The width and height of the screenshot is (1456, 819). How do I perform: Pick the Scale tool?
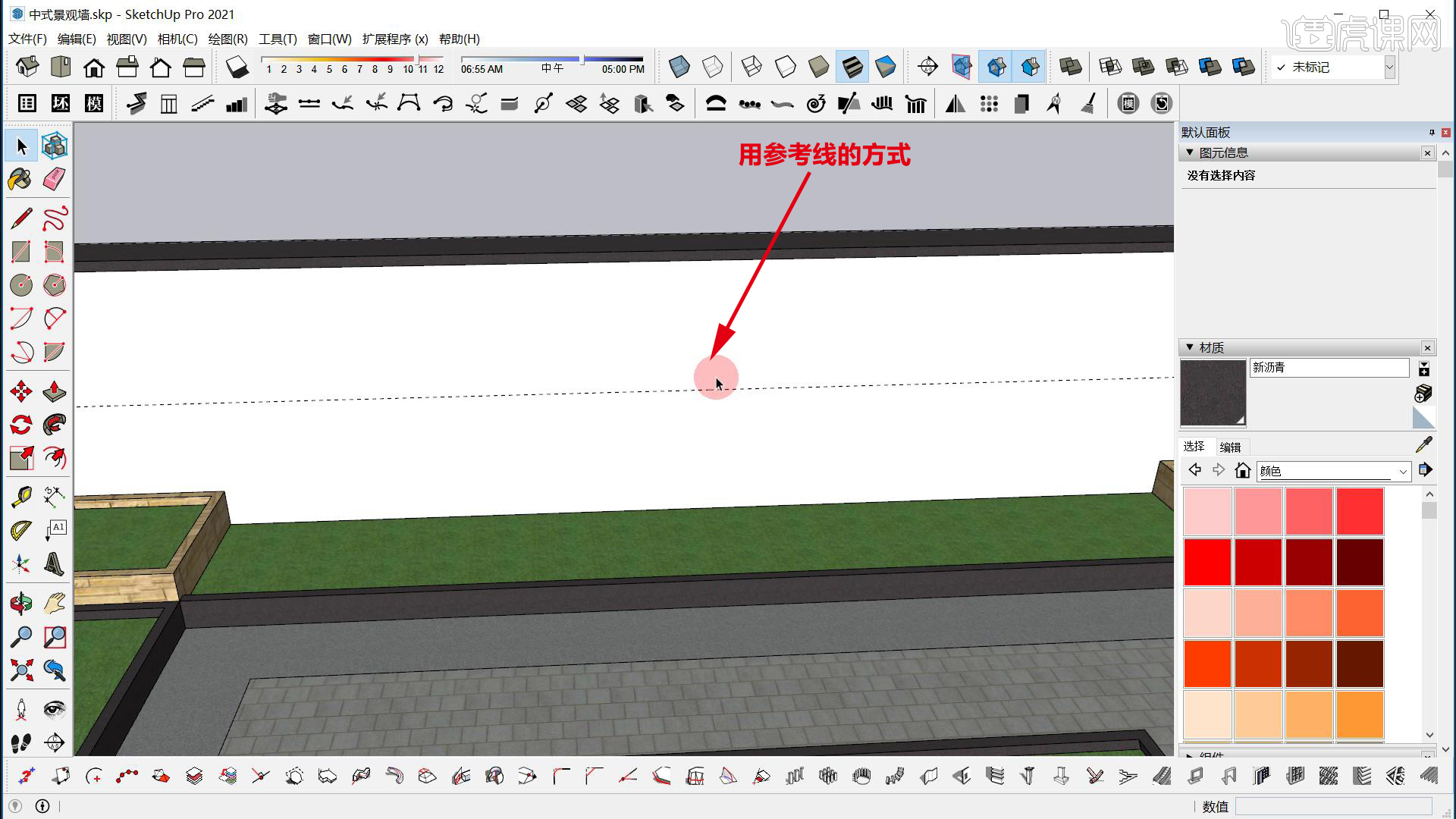(x=21, y=458)
